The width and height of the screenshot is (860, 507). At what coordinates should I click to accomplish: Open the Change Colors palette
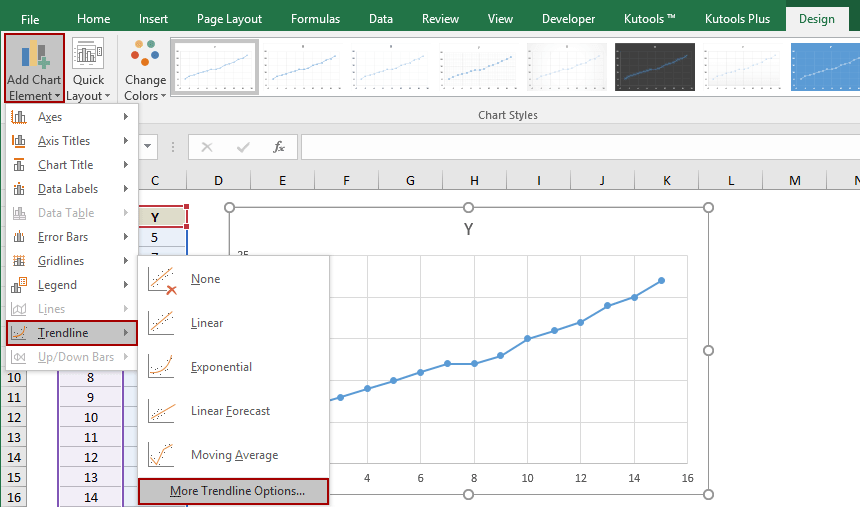146,68
